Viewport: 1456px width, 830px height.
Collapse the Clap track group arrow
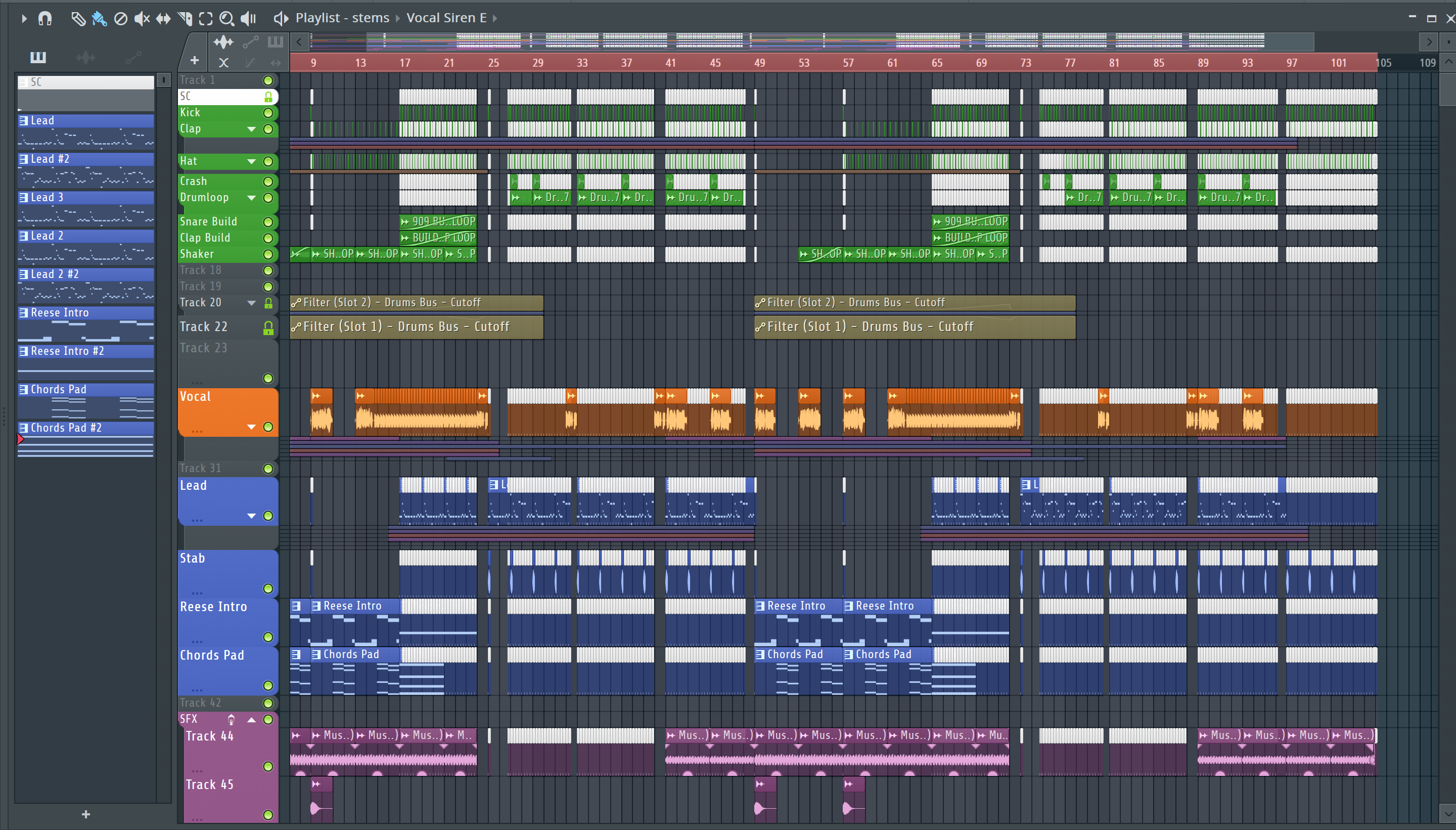pyautogui.click(x=251, y=129)
